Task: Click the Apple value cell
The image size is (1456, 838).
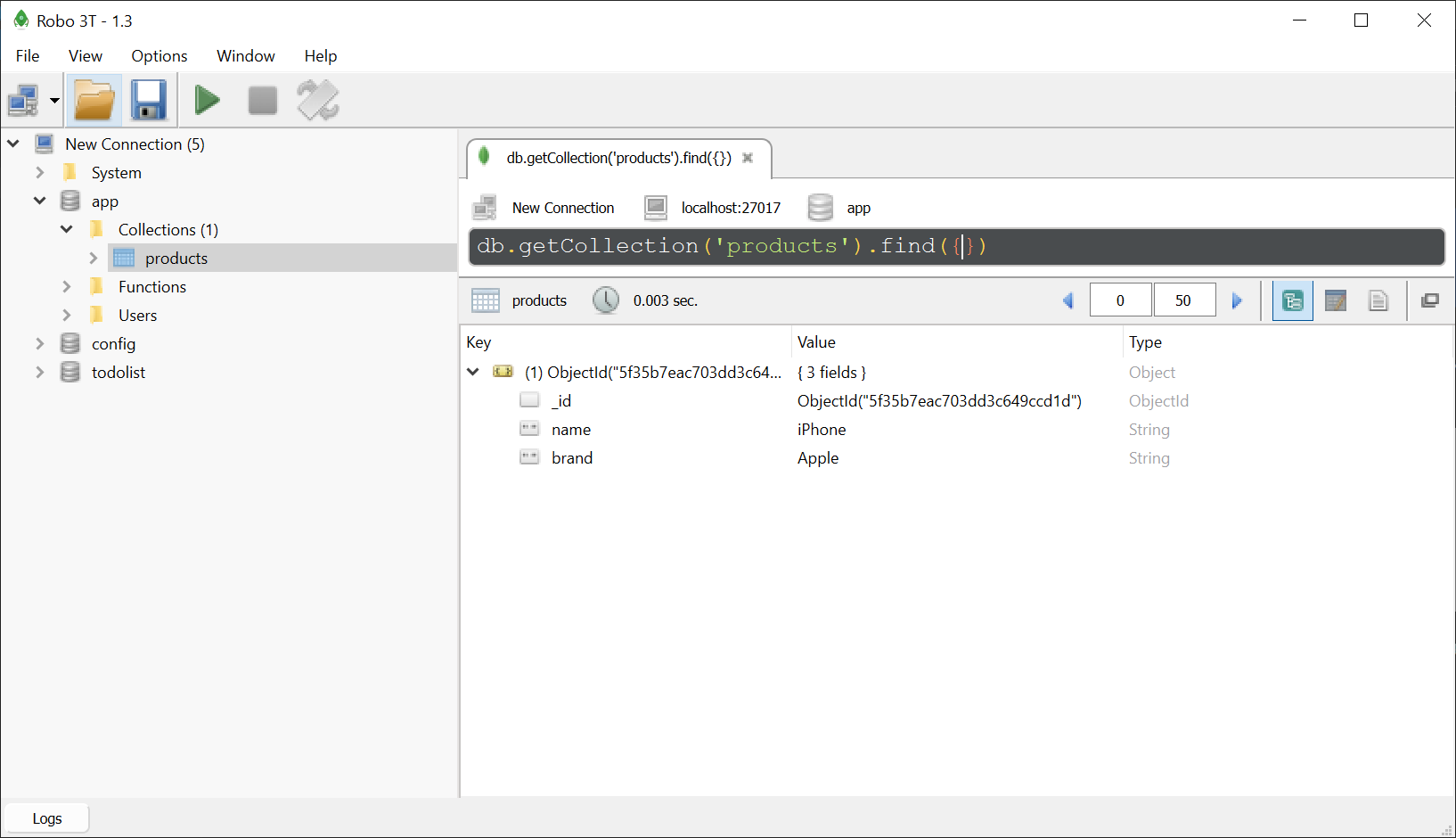Action: click(x=818, y=457)
